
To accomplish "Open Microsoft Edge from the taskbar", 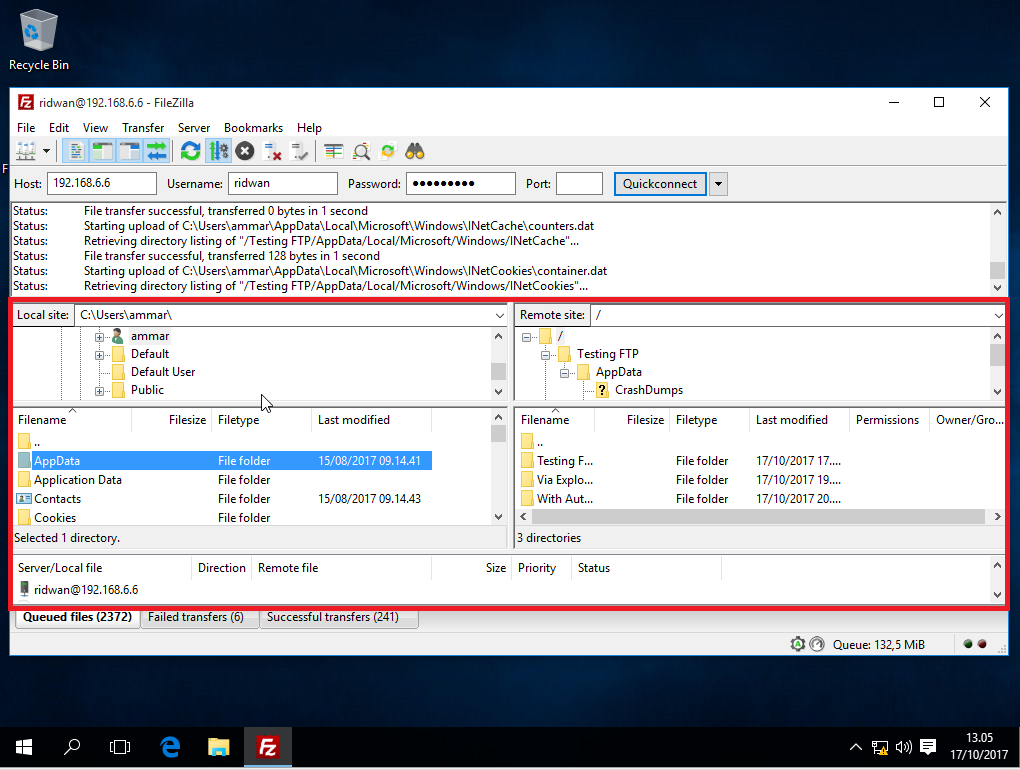I will click(x=170, y=747).
